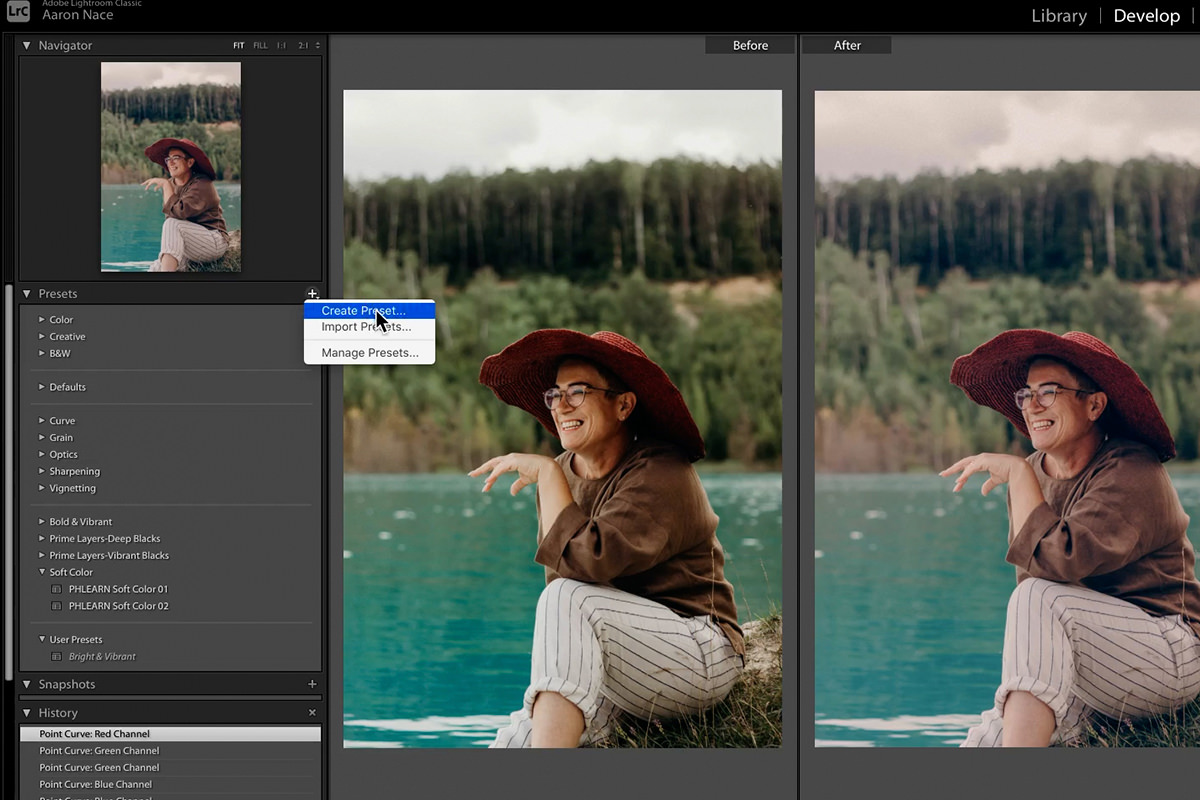Select the FIT zoom option in Navigator
Image resolution: width=1200 pixels, height=800 pixels.
(x=238, y=45)
